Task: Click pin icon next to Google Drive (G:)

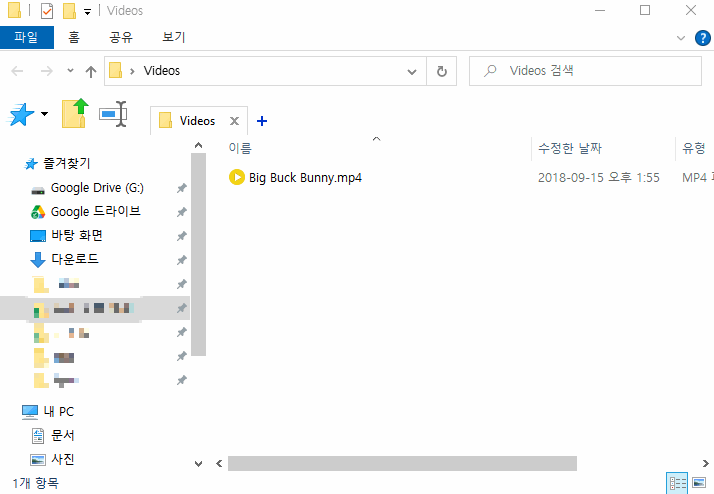Action: click(x=182, y=188)
